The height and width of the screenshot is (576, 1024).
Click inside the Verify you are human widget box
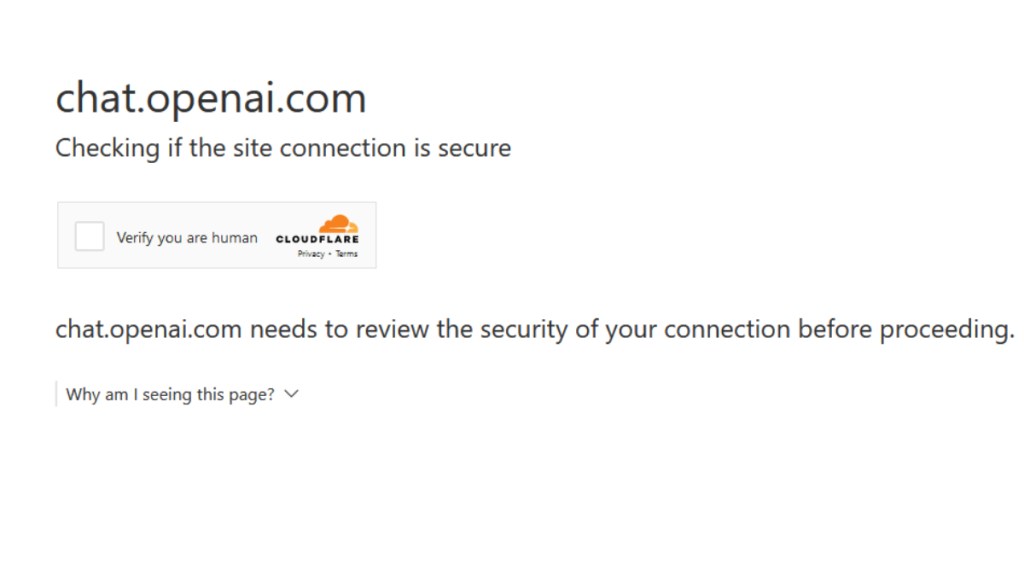(x=217, y=235)
